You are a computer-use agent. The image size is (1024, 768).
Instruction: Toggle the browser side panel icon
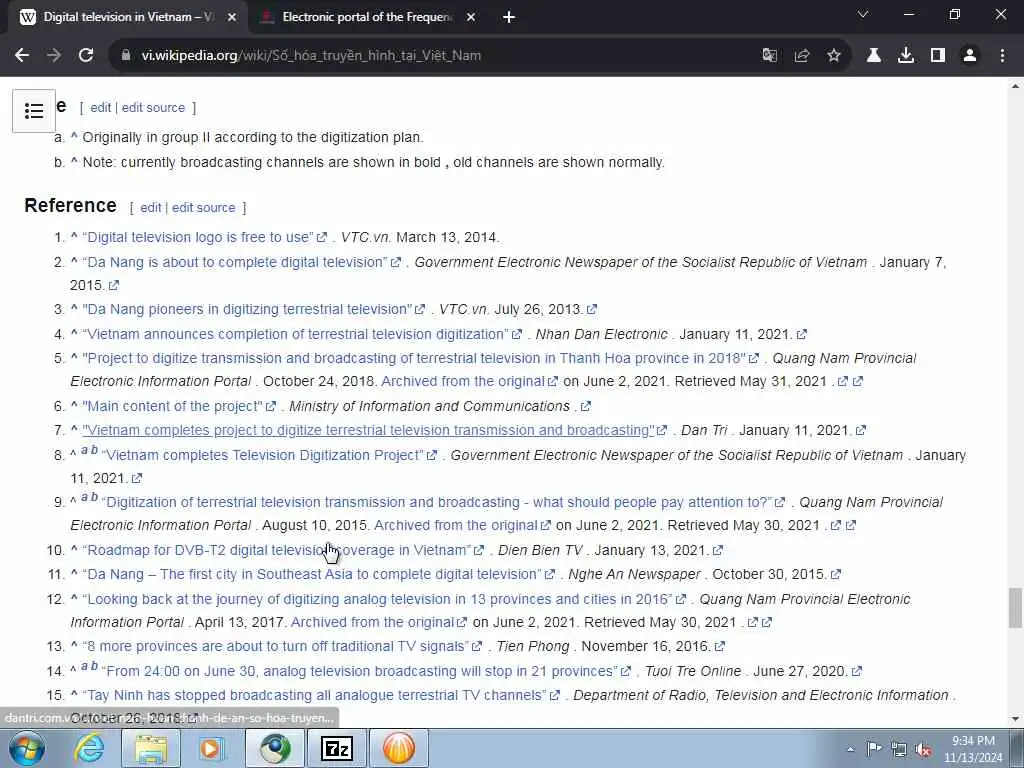tap(938, 56)
